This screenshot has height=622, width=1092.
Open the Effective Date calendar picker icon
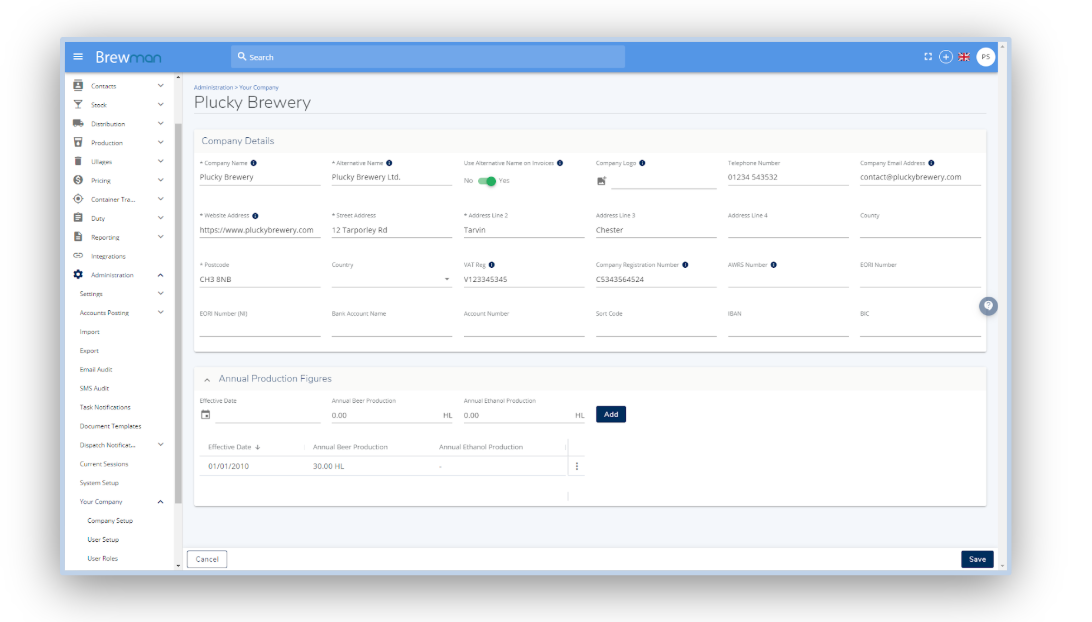click(205, 414)
